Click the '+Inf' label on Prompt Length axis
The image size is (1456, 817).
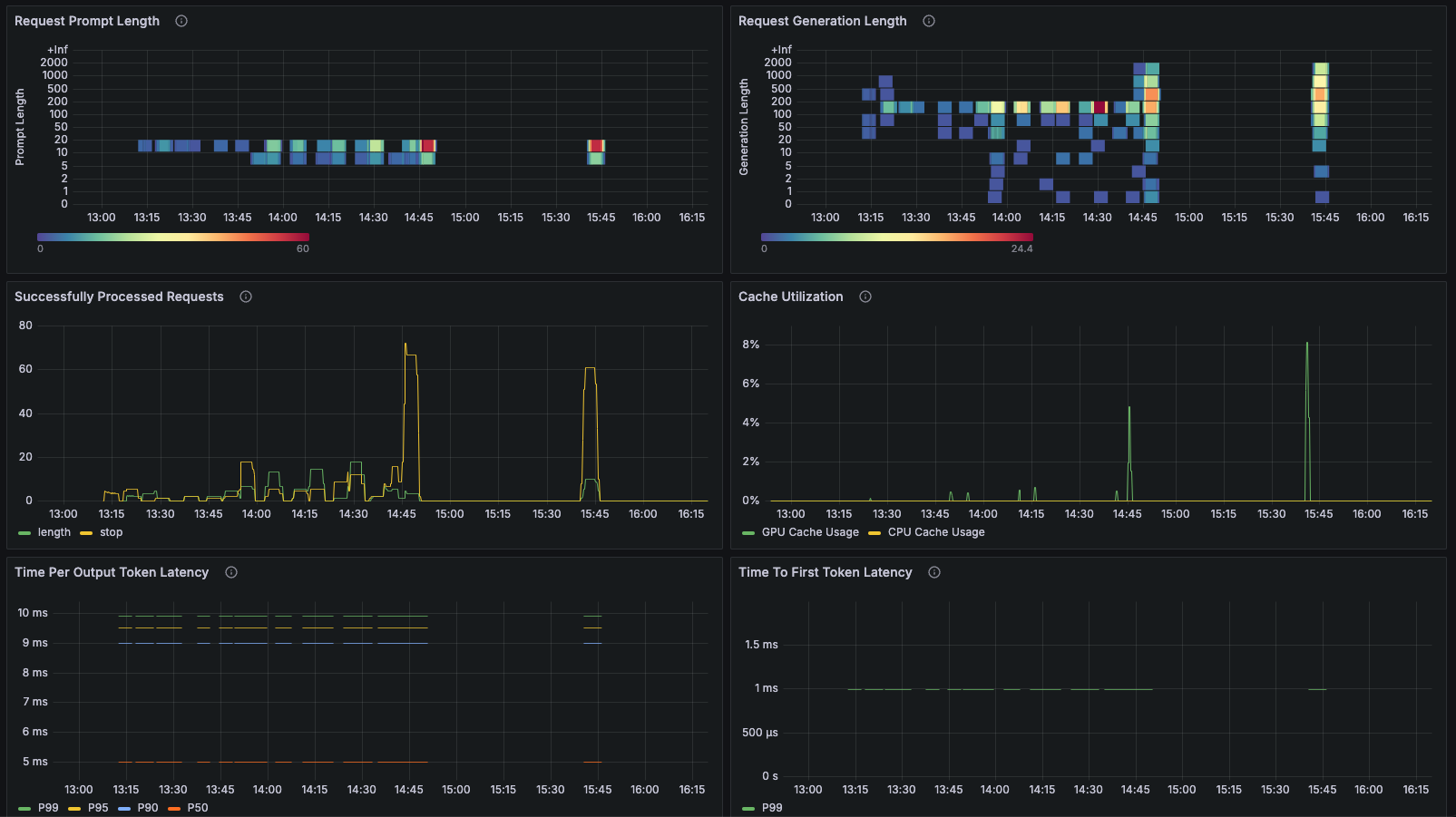coord(57,50)
